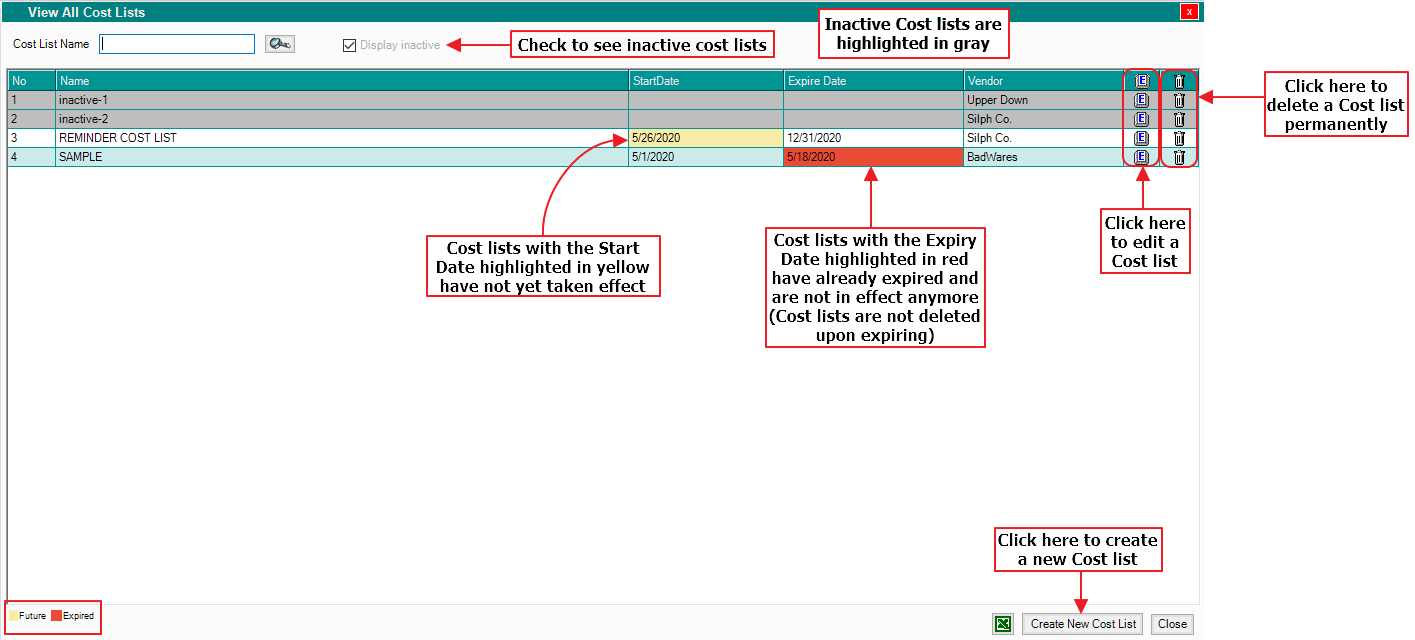Click the Vendor column header

[1040, 81]
